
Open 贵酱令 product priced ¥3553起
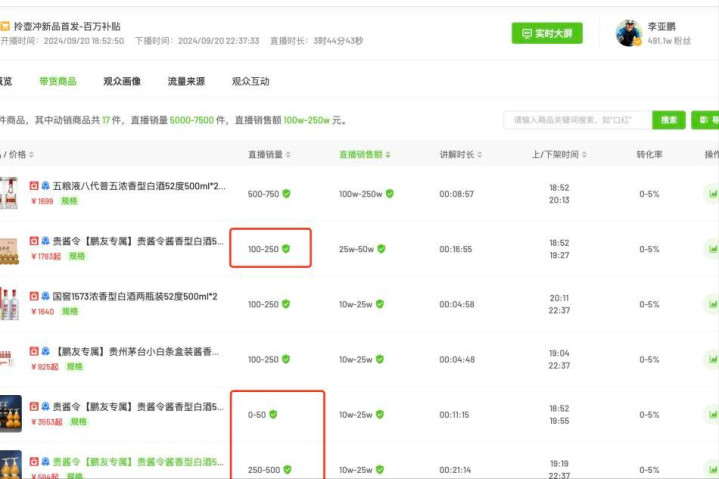pos(138,407)
